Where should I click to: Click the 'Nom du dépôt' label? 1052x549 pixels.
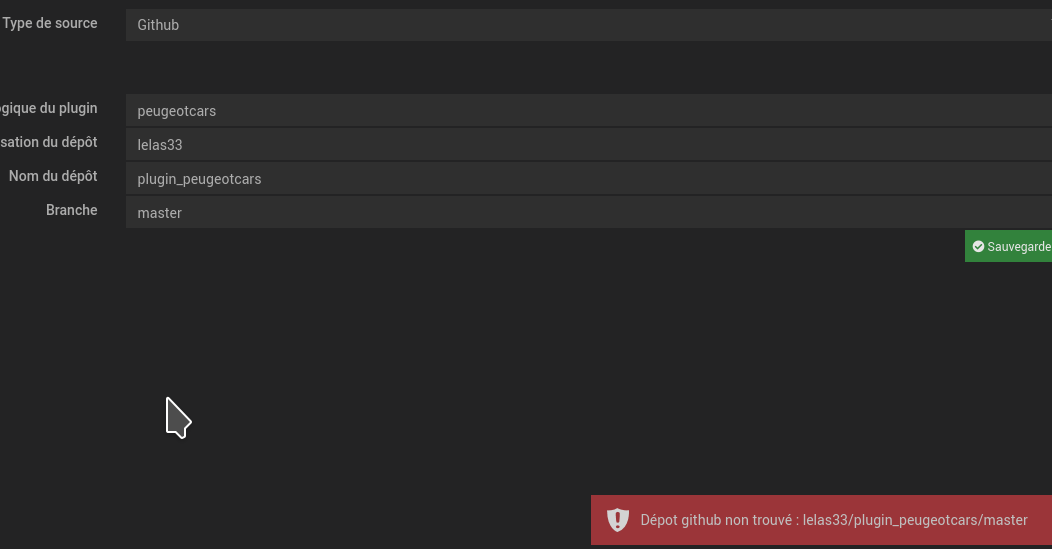point(53,176)
